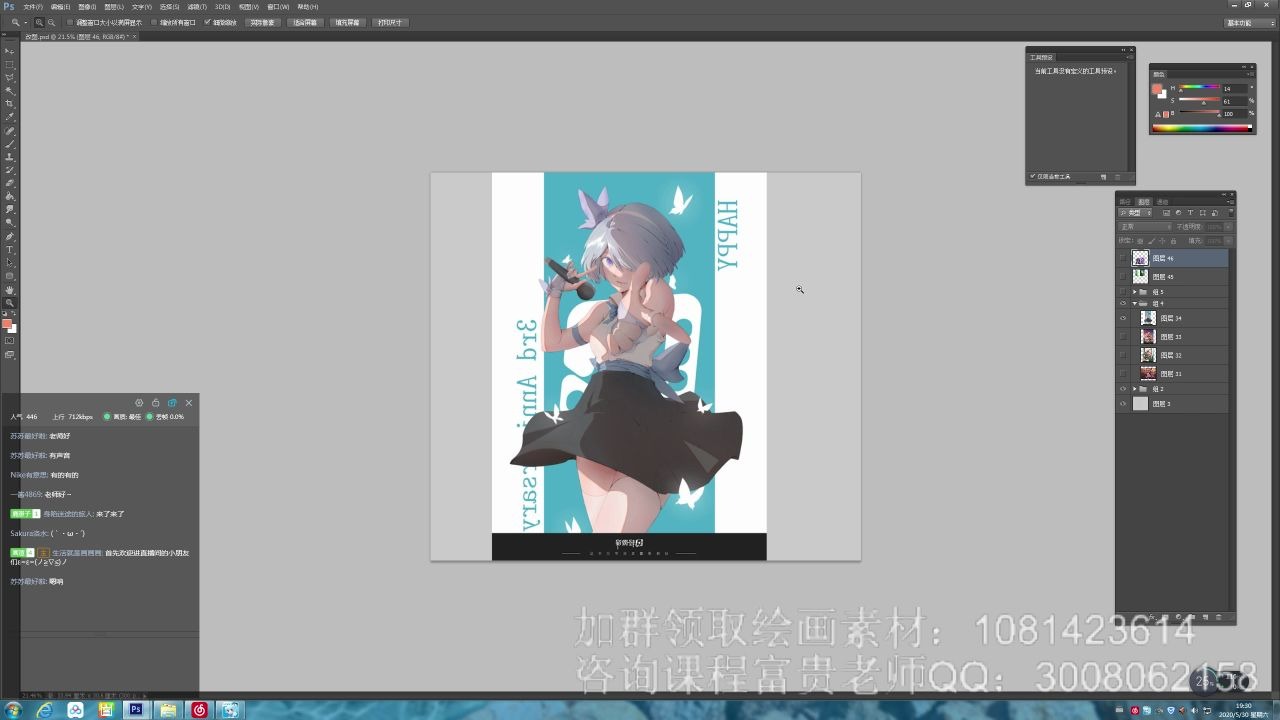Open the blend mode dropdown in Layers panel
1280x720 pixels.
[1145, 227]
